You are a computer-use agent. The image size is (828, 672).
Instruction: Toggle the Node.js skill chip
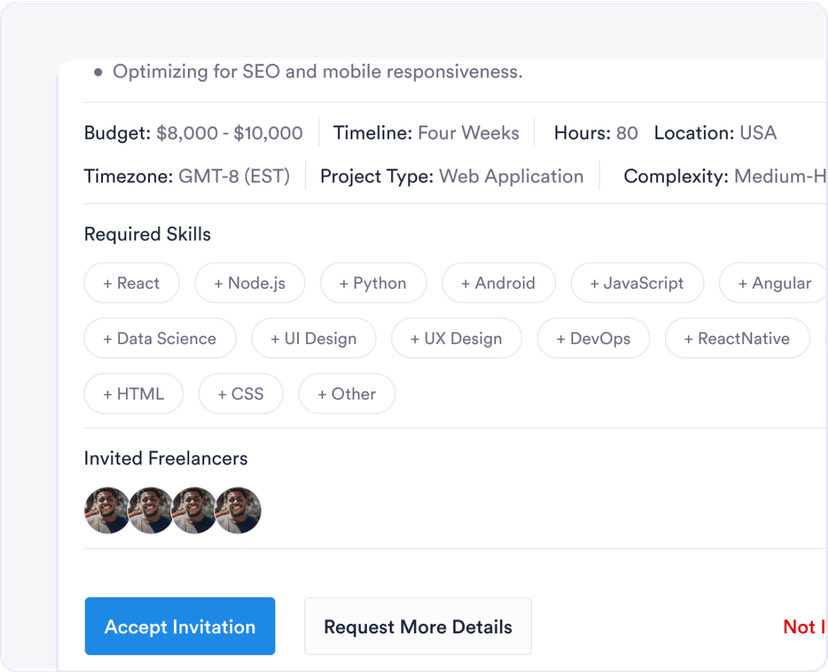(249, 283)
